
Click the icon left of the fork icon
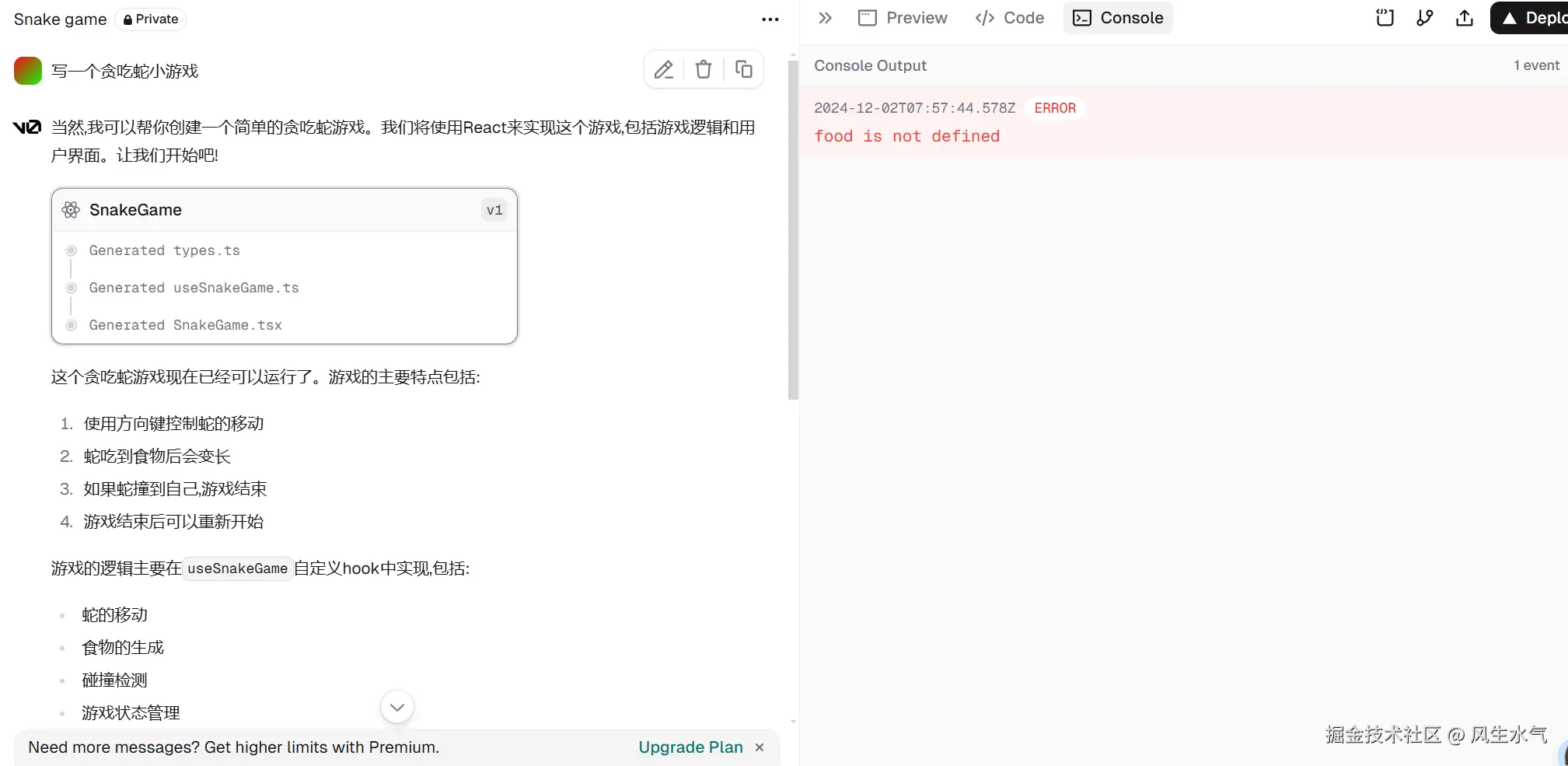point(1385,18)
